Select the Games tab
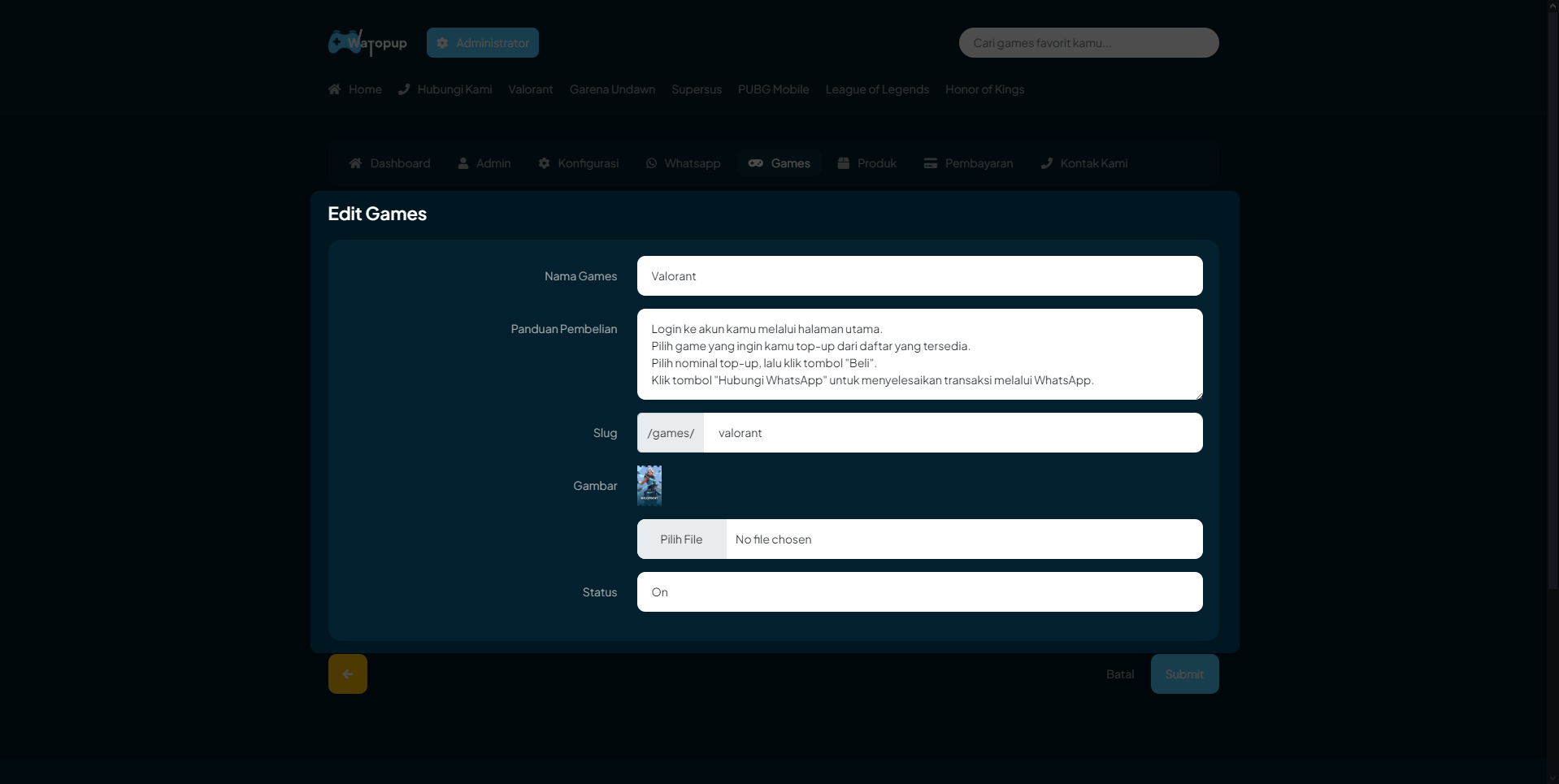Viewport: 1559px width, 784px height. point(779,163)
